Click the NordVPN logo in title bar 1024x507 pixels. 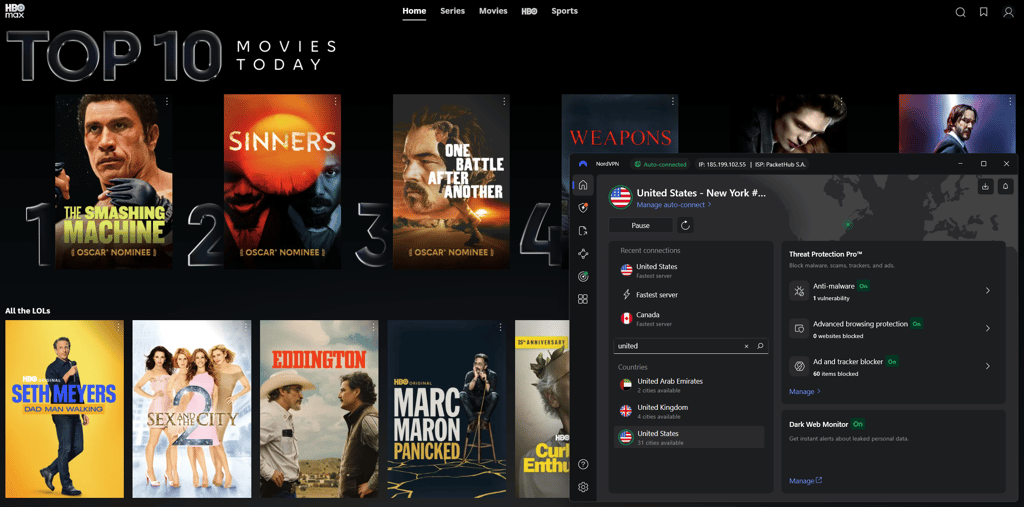[583, 164]
